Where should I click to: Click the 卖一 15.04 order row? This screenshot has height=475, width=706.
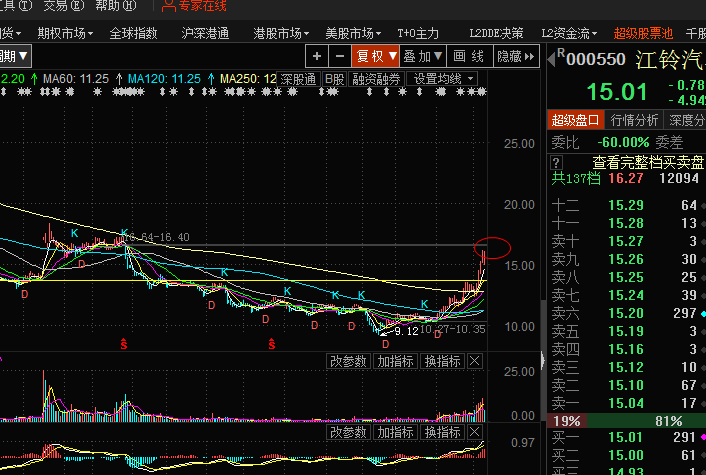pos(626,403)
